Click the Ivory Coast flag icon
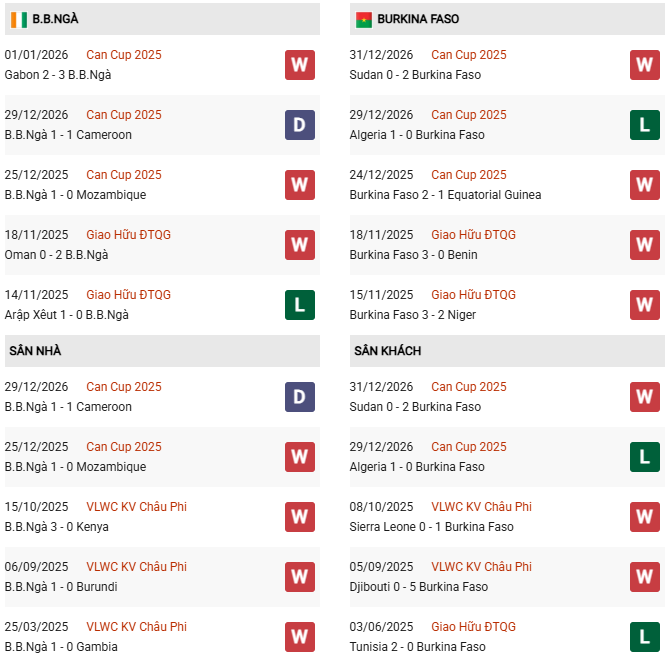The width and height of the screenshot is (666, 660). tap(19, 19)
